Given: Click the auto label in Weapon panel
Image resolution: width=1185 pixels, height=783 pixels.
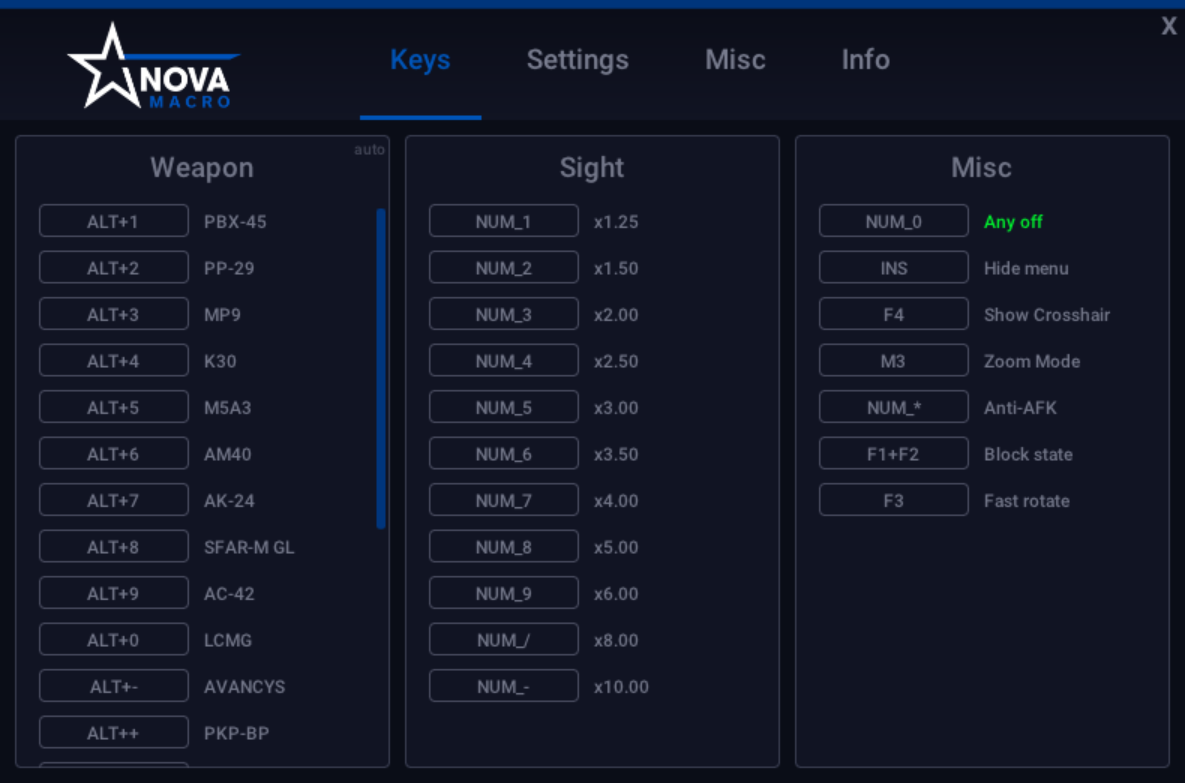Looking at the screenshot, I should 370,150.
